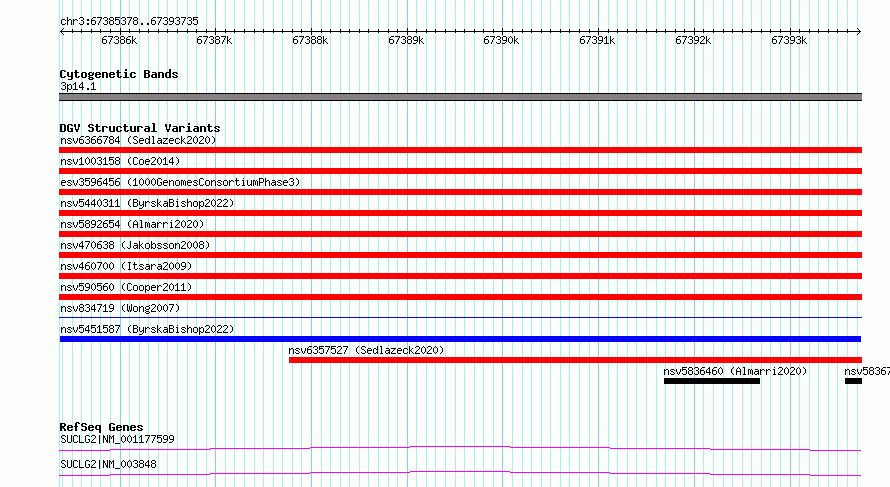Screen dimensions: 890x487
Task: Click the red bar under nsv470638
Action: point(460,255)
